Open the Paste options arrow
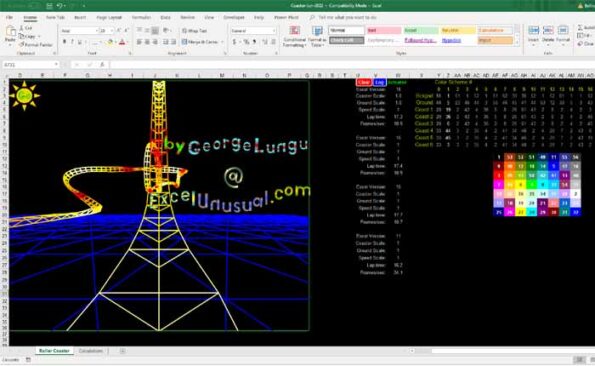 [x=10, y=45]
